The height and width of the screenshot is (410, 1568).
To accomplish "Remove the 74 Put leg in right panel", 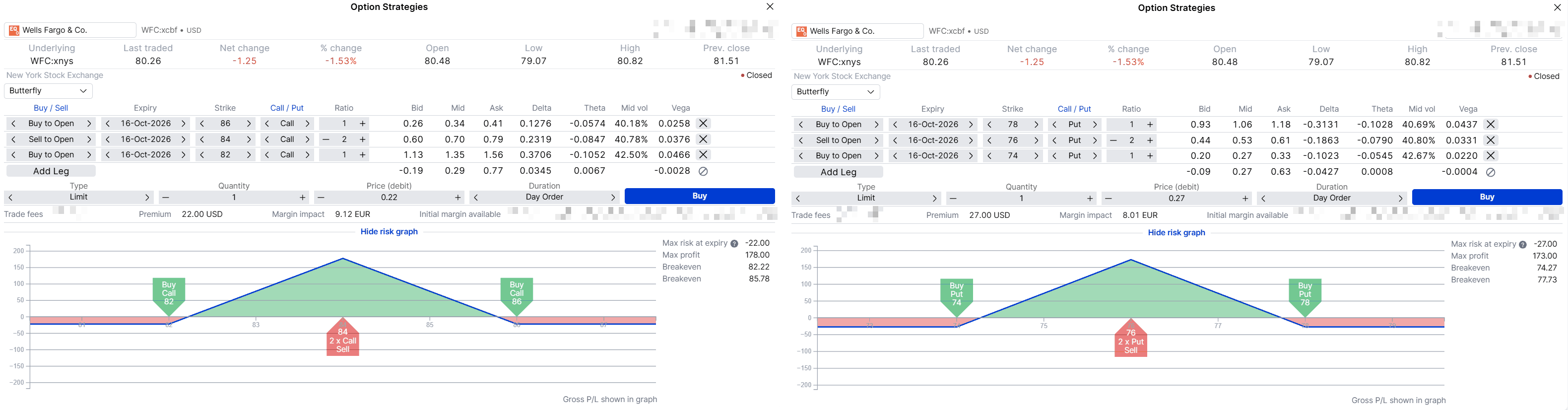I will [1491, 156].
